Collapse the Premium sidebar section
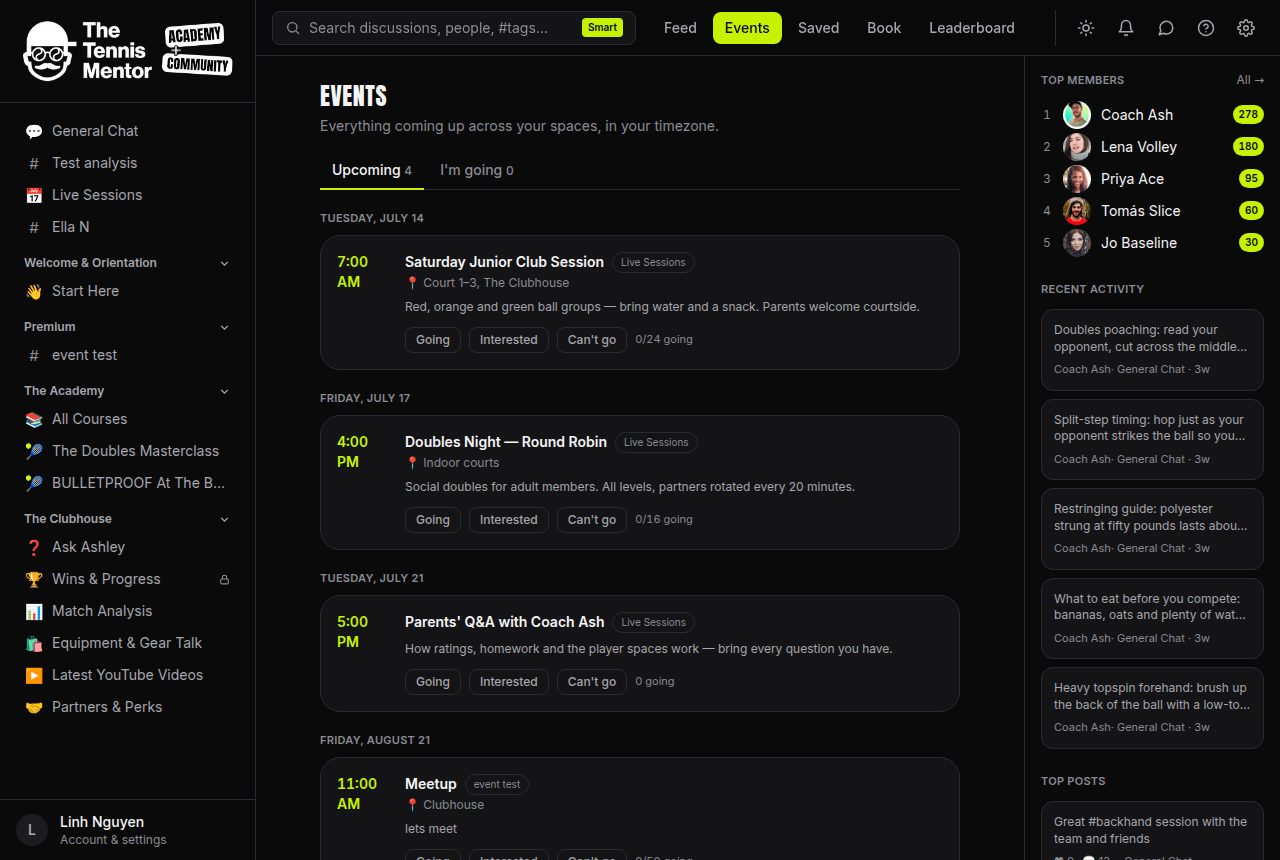The height and width of the screenshot is (860, 1280). click(224, 327)
